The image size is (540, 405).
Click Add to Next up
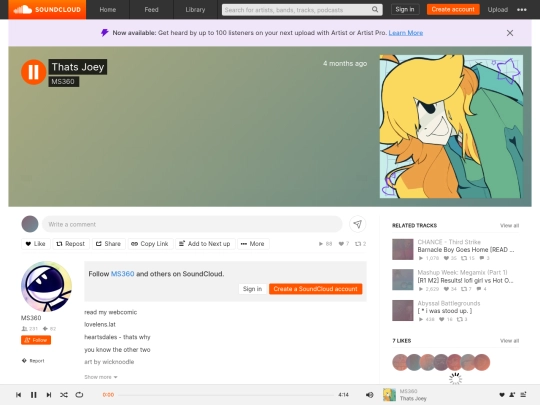coord(205,244)
